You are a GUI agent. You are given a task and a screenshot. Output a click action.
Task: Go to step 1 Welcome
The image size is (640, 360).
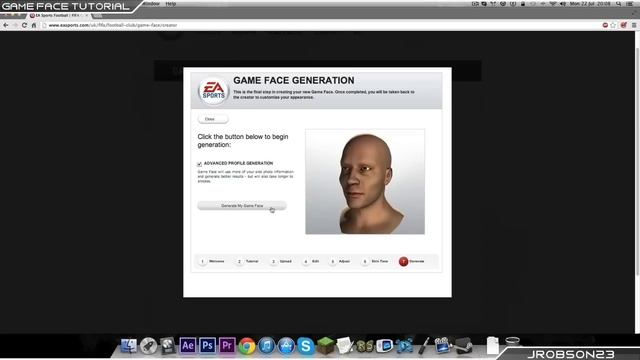pyautogui.click(x=212, y=261)
